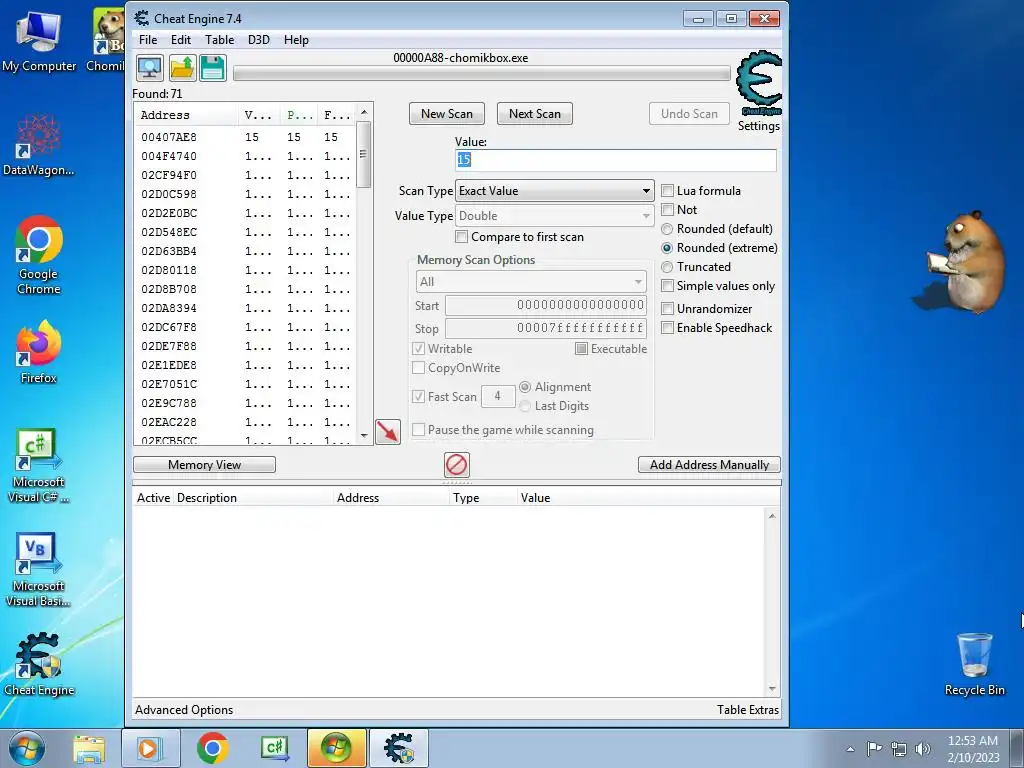Screen dimensions: 1024x768
Task: Open Microsoft Visual C# desktop shortcut
Action: [38, 465]
